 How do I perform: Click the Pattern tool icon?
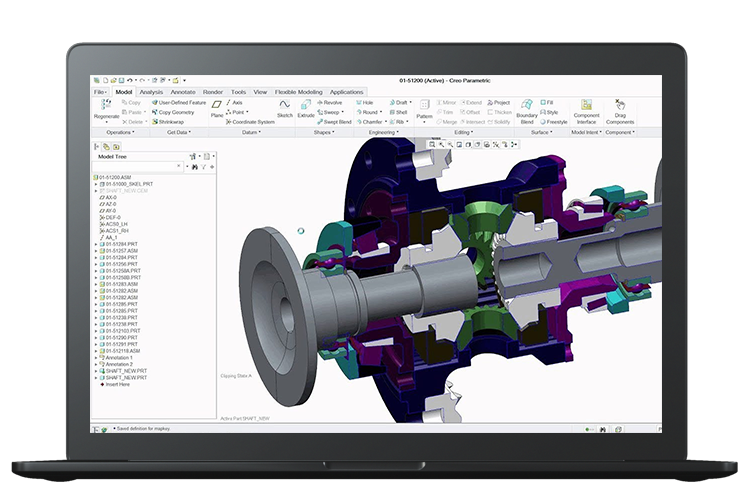[x=424, y=110]
